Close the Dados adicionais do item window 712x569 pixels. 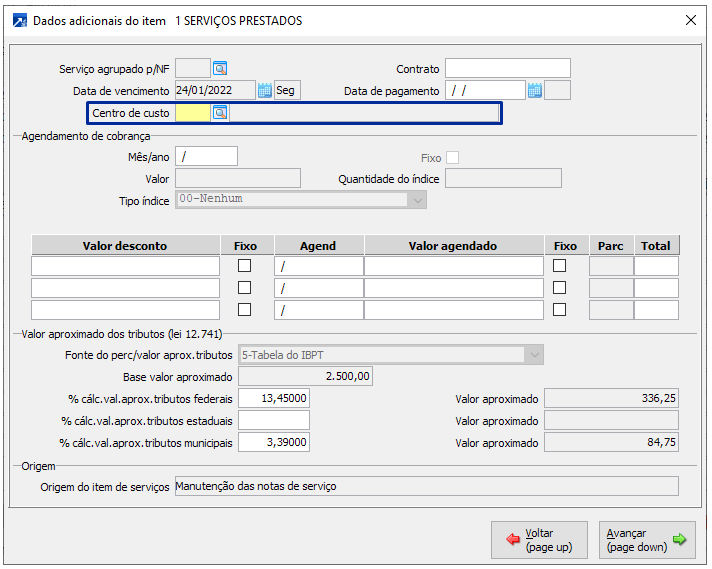pos(690,20)
